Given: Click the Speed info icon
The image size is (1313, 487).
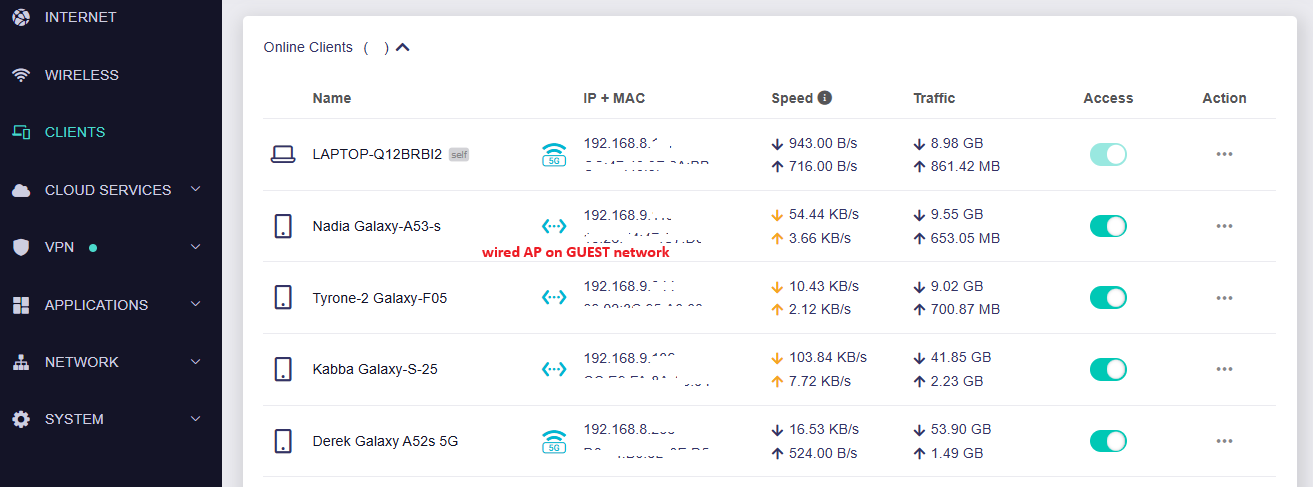Looking at the screenshot, I should point(825,98).
